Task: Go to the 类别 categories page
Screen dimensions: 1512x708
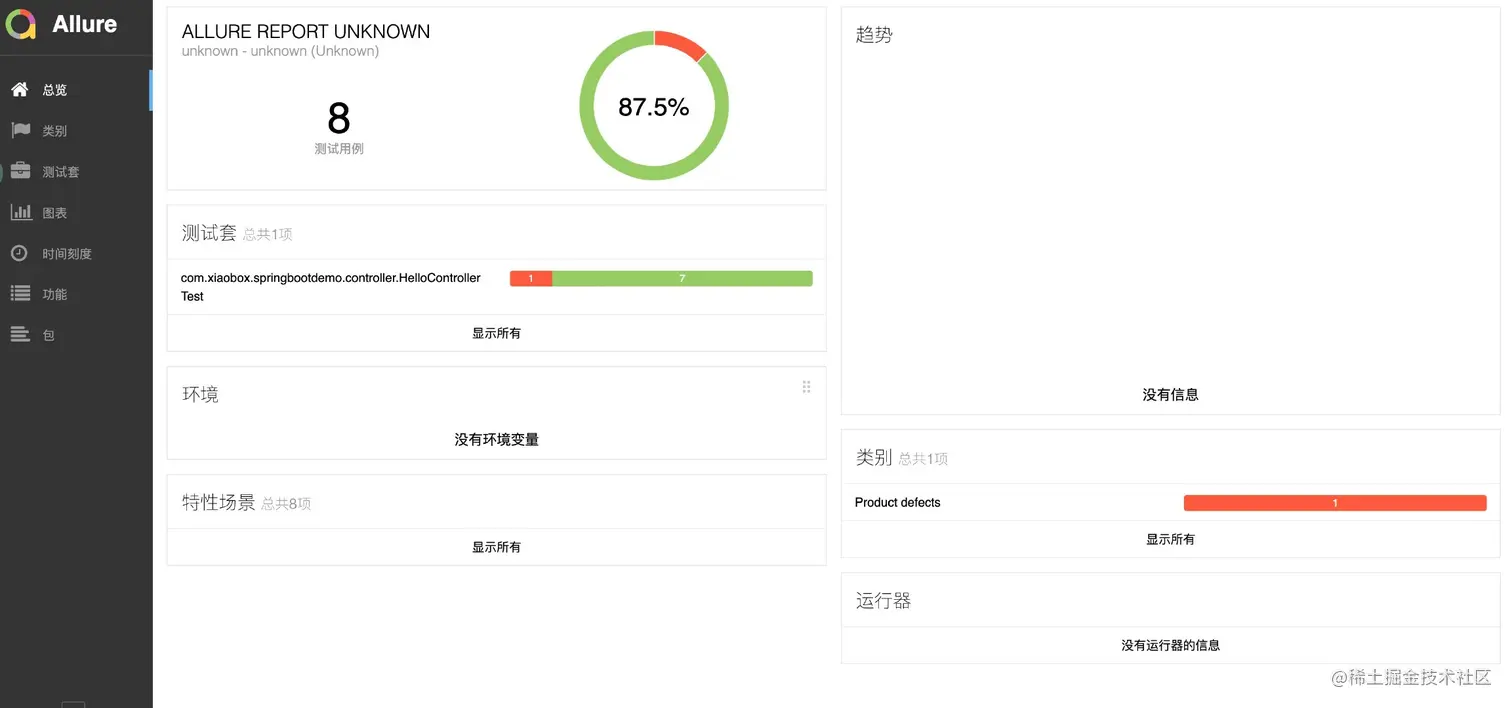Action: click(x=76, y=131)
